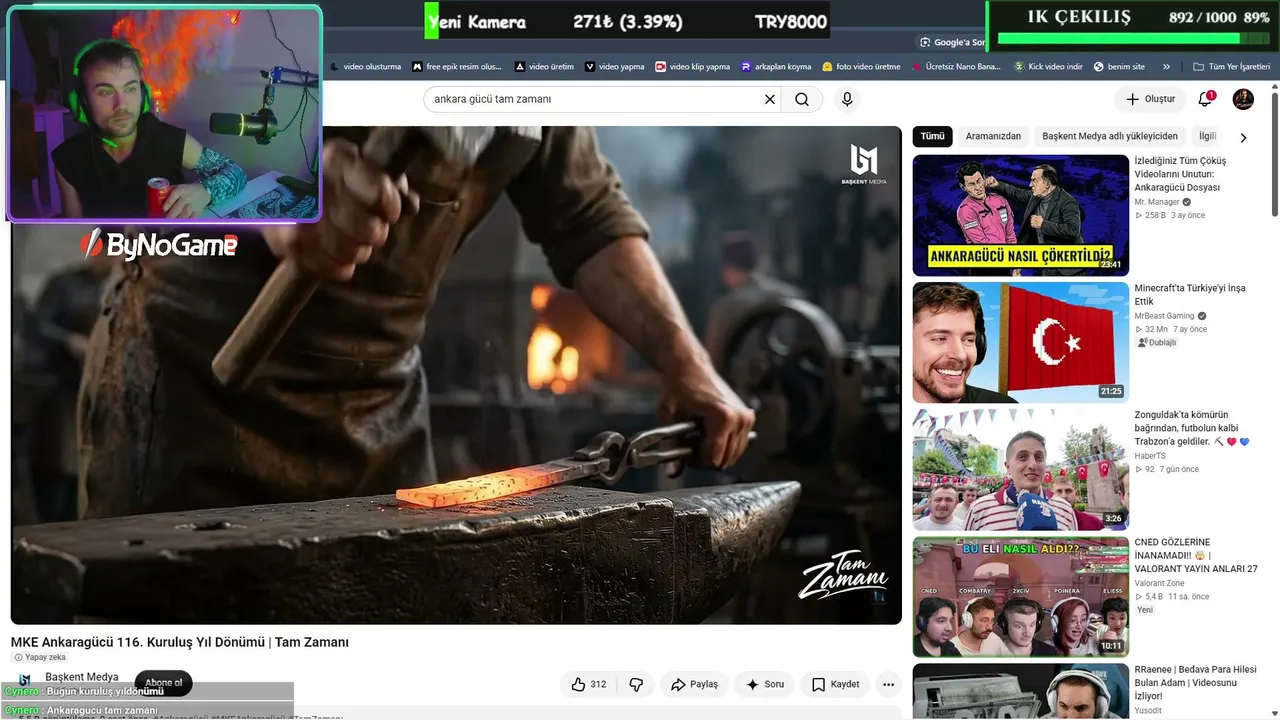Open the 'benim site' bookmark
The image size is (1280, 720).
click(x=1119, y=67)
